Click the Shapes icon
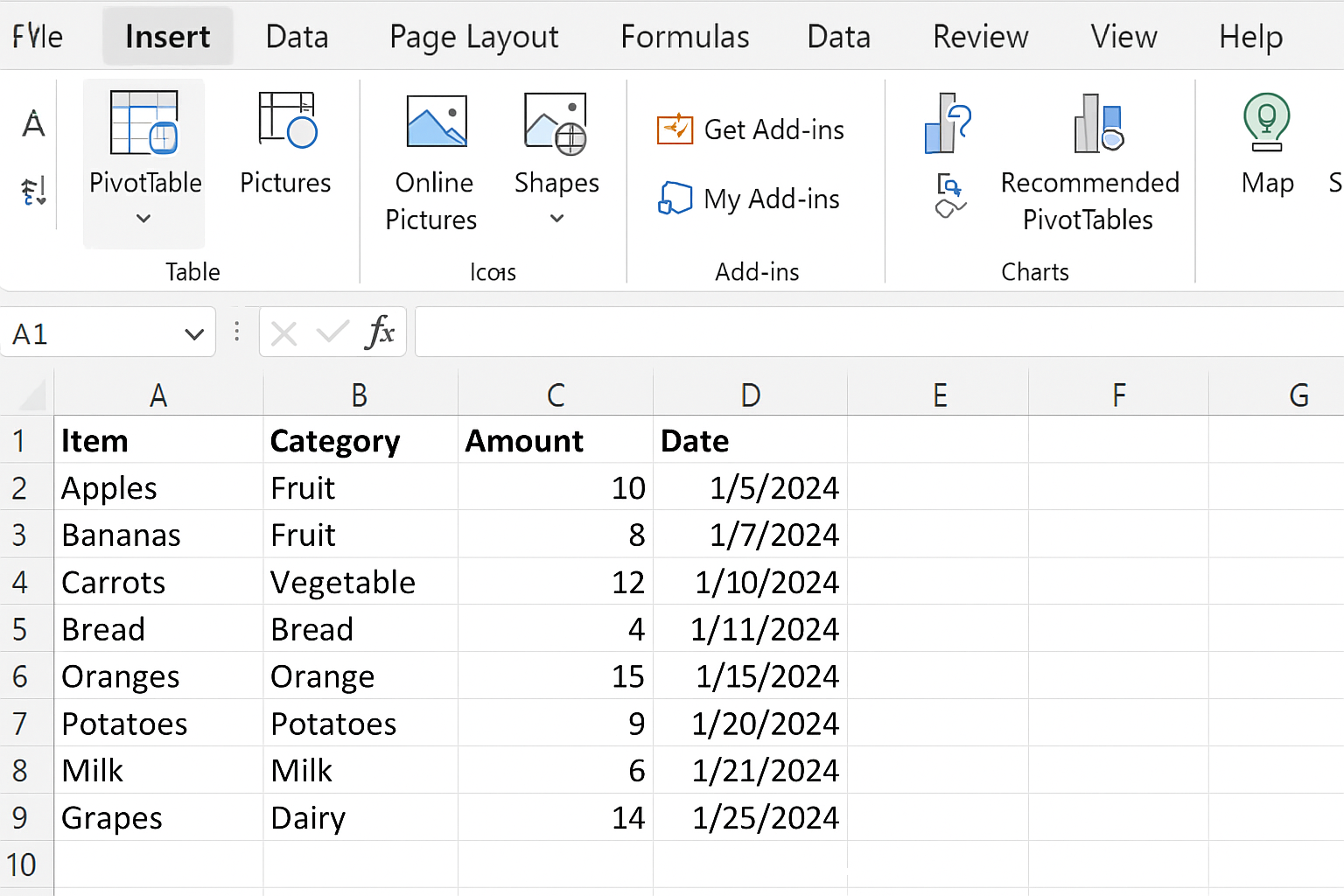The image size is (1344, 896). point(556,123)
